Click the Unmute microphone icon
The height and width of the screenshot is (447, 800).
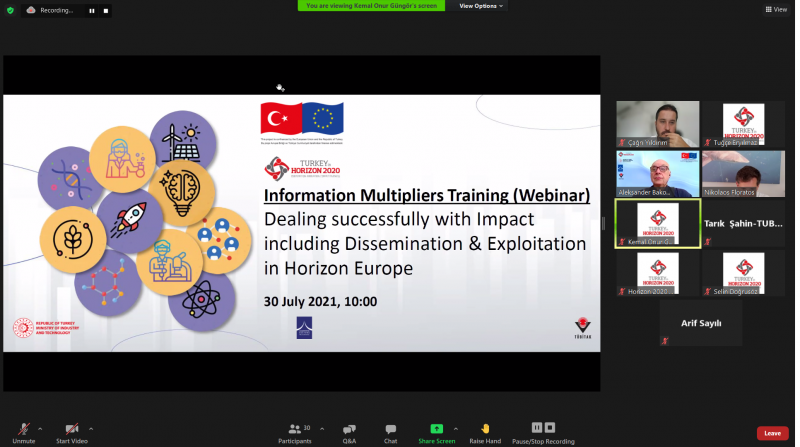(x=23, y=429)
